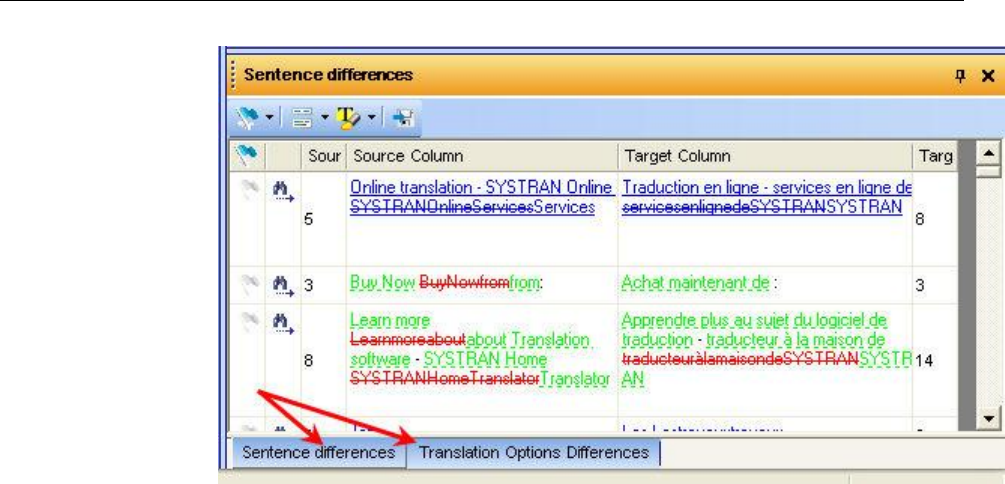The height and width of the screenshot is (484, 1005).
Task: Click the list display options toolbar icon
Action: tap(302, 119)
